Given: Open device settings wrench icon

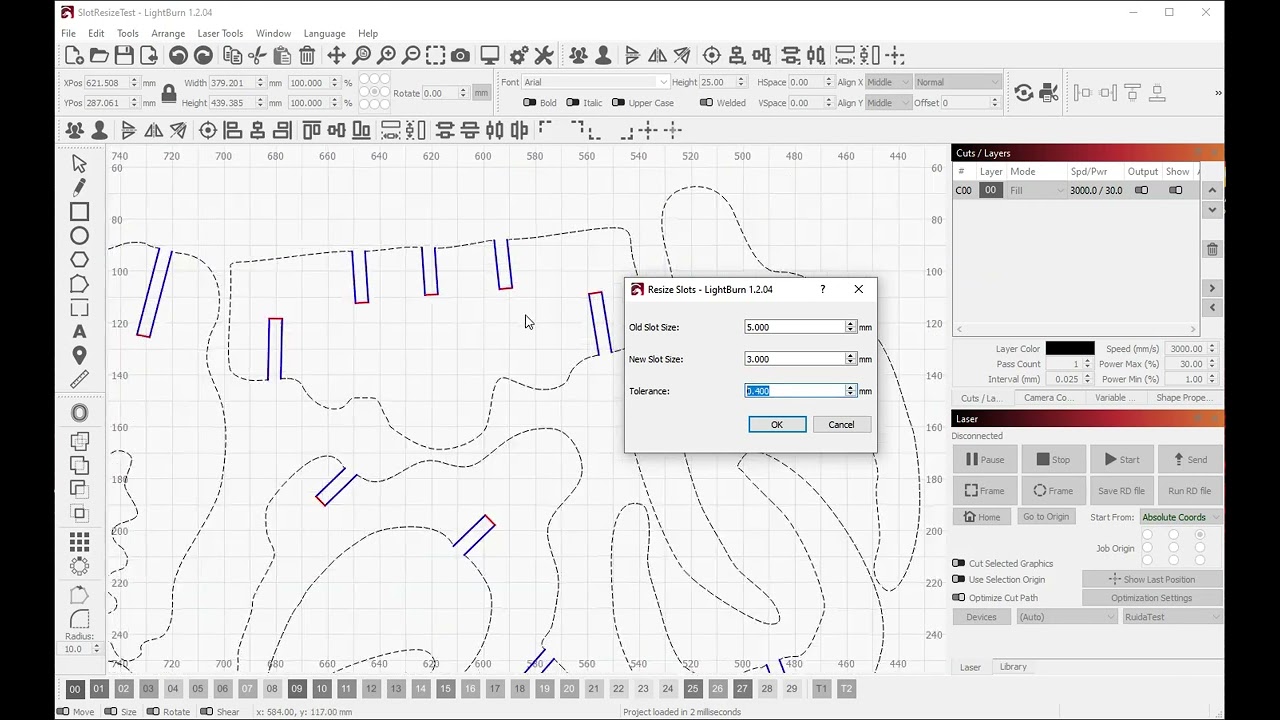Looking at the screenshot, I should tap(544, 56).
